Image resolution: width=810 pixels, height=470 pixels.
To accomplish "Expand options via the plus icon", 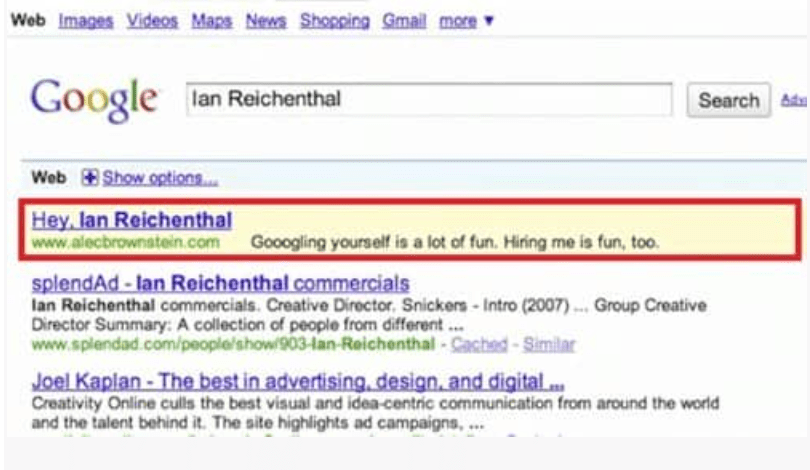I will [x=89, y=178].
